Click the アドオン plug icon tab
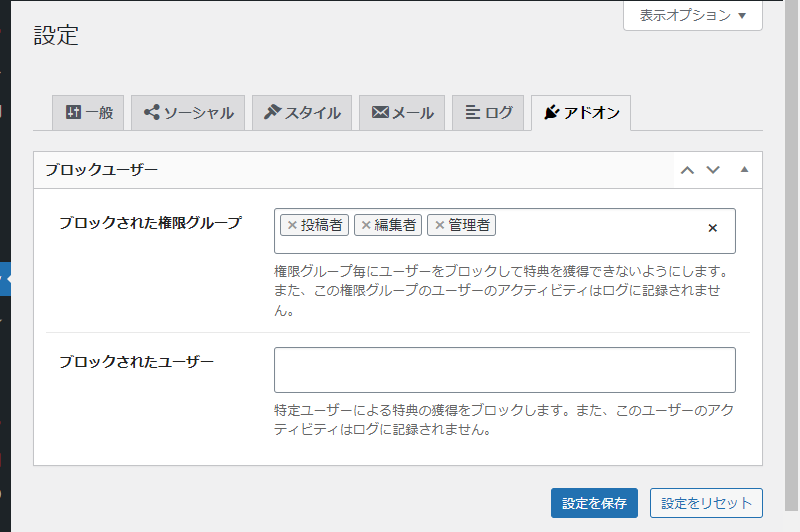The width and height of the screenshot is (800, 532). click(x=581, y=113)
